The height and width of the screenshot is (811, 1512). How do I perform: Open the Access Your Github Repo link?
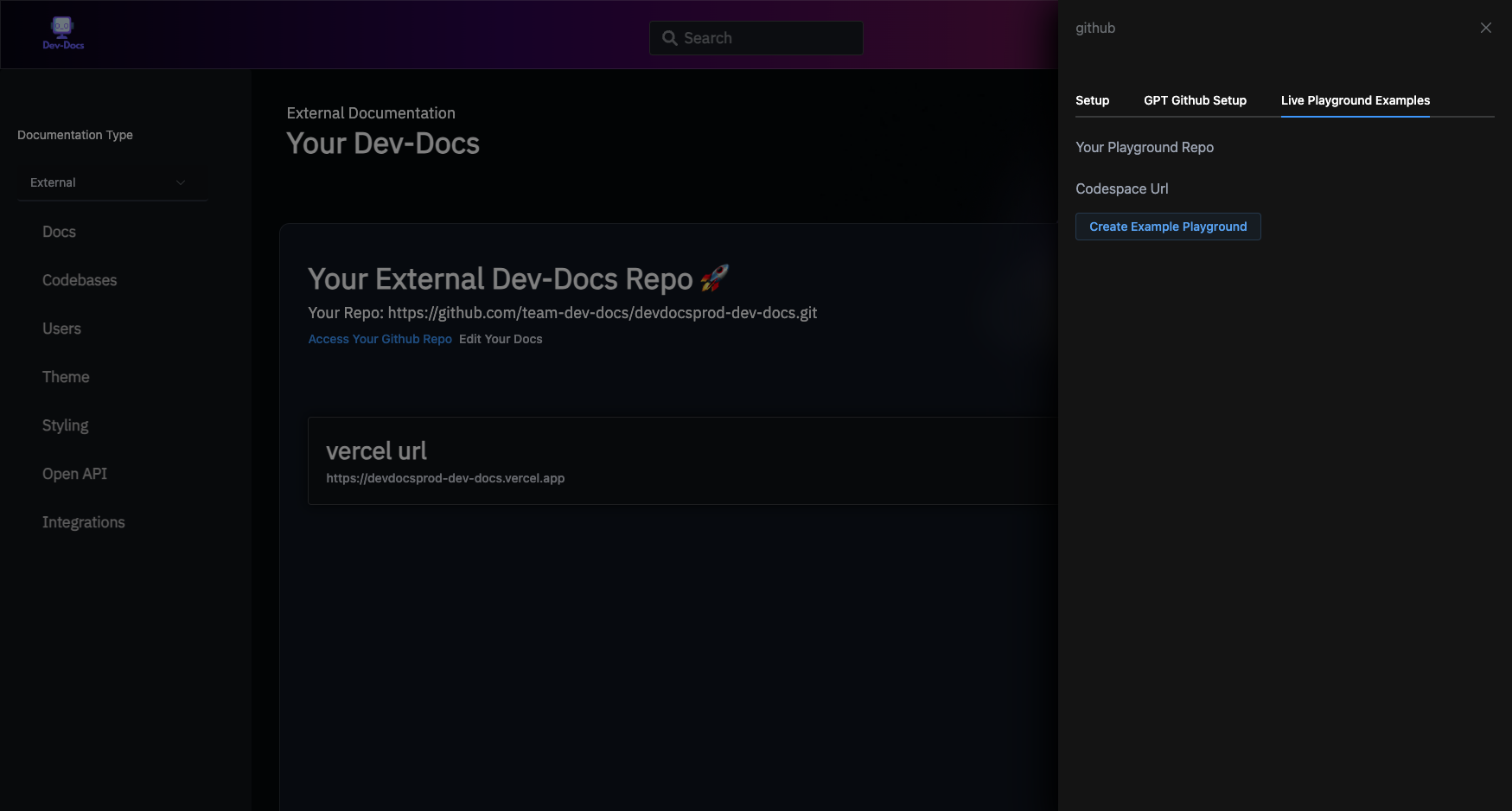380,339
